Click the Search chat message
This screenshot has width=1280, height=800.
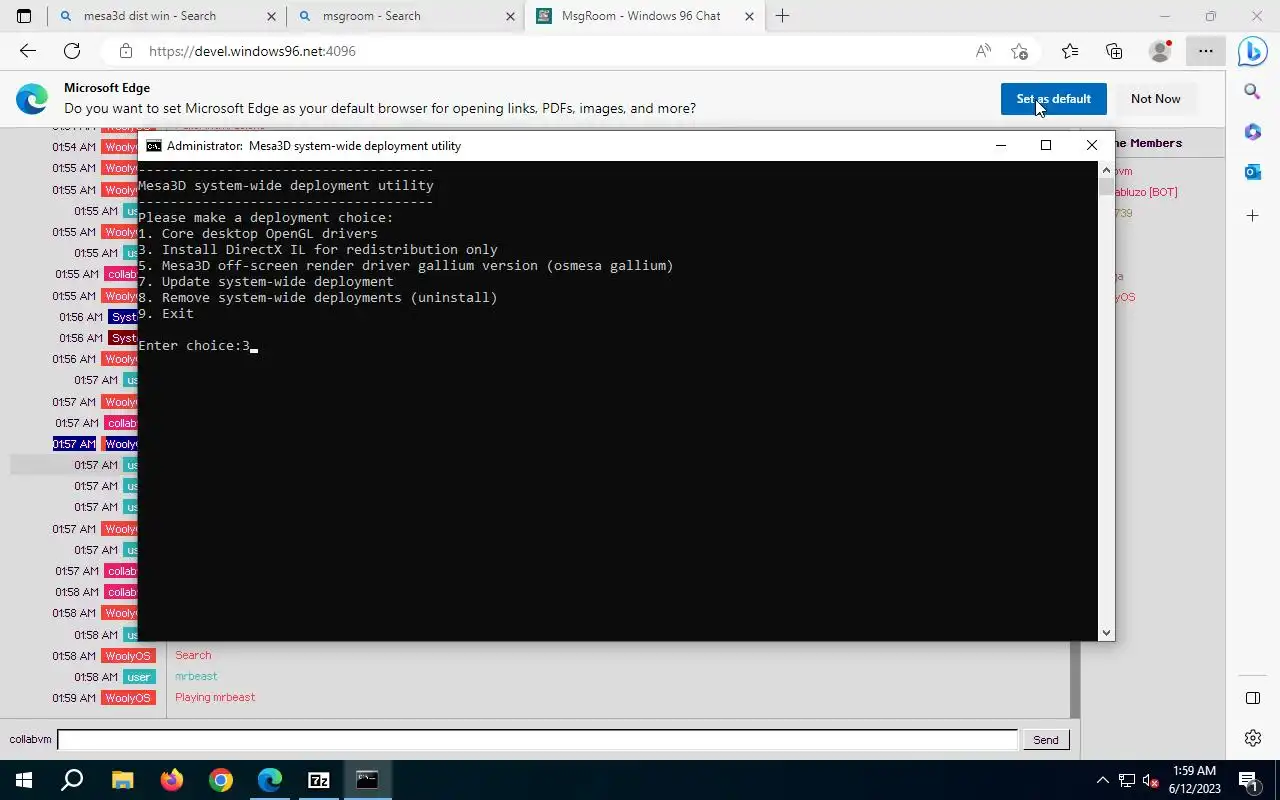(x=193, y=656)
